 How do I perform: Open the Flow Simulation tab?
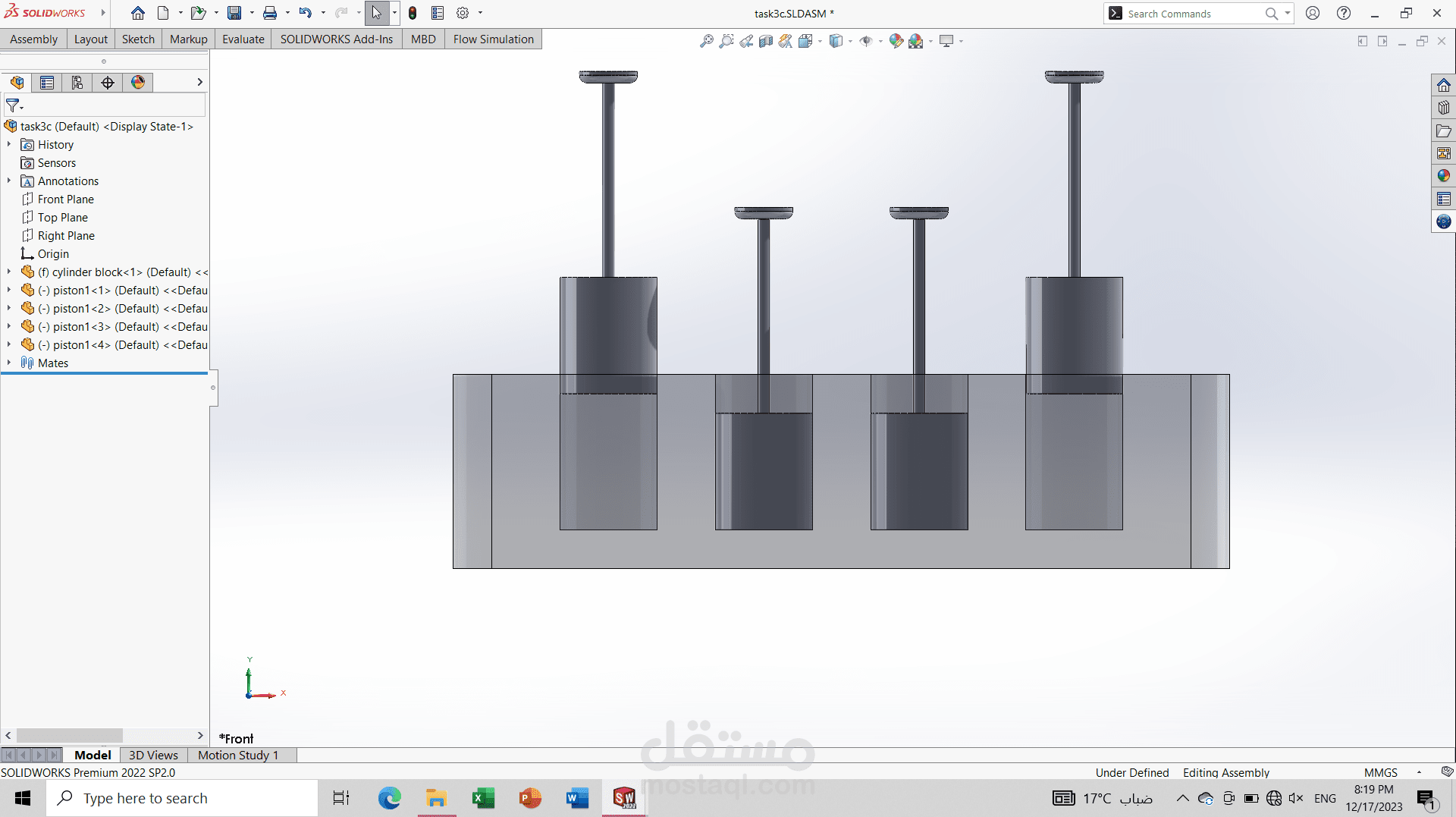pos(494,39)
